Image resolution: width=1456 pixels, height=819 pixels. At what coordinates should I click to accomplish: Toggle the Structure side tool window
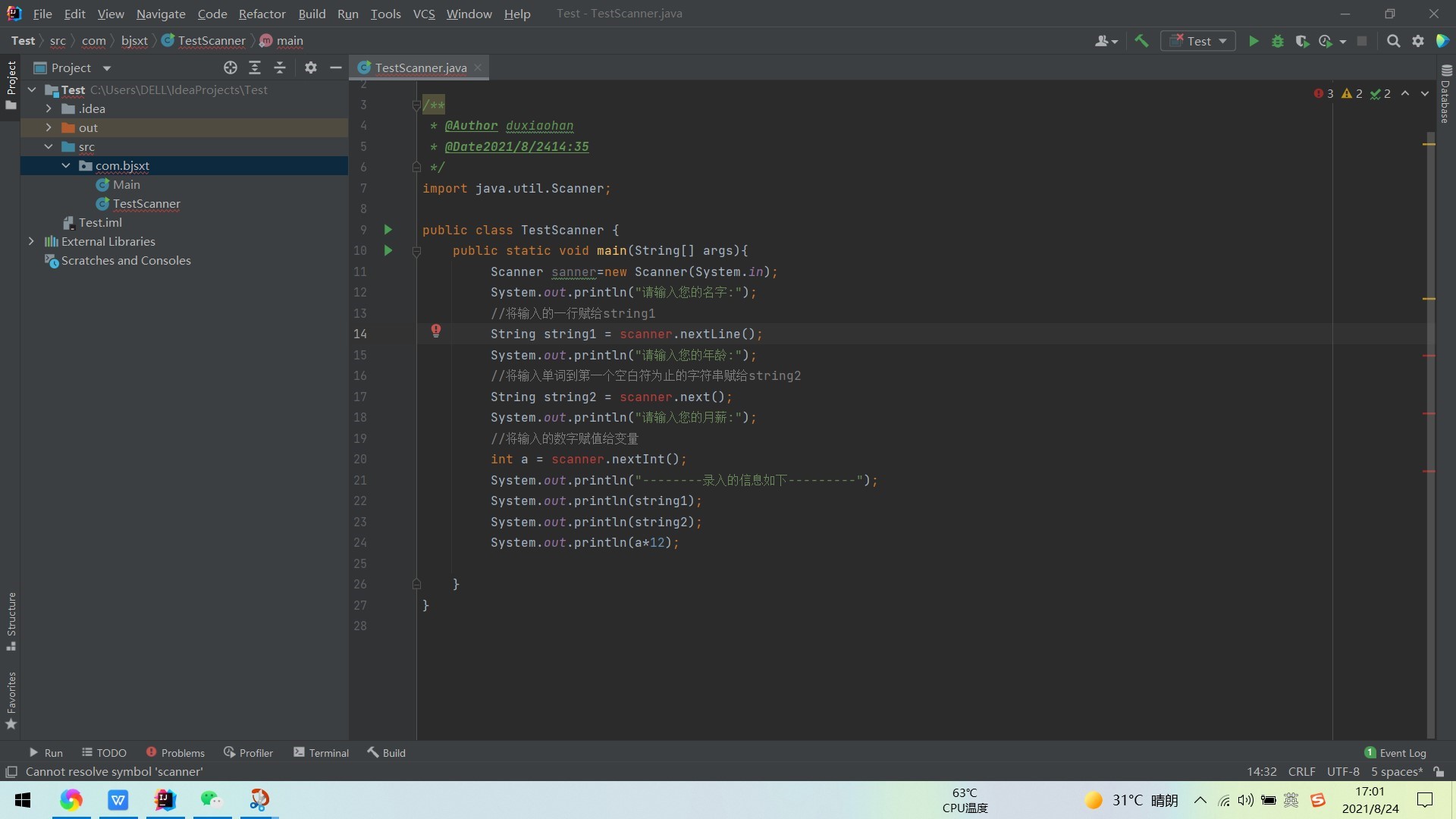tap(11, 620)
